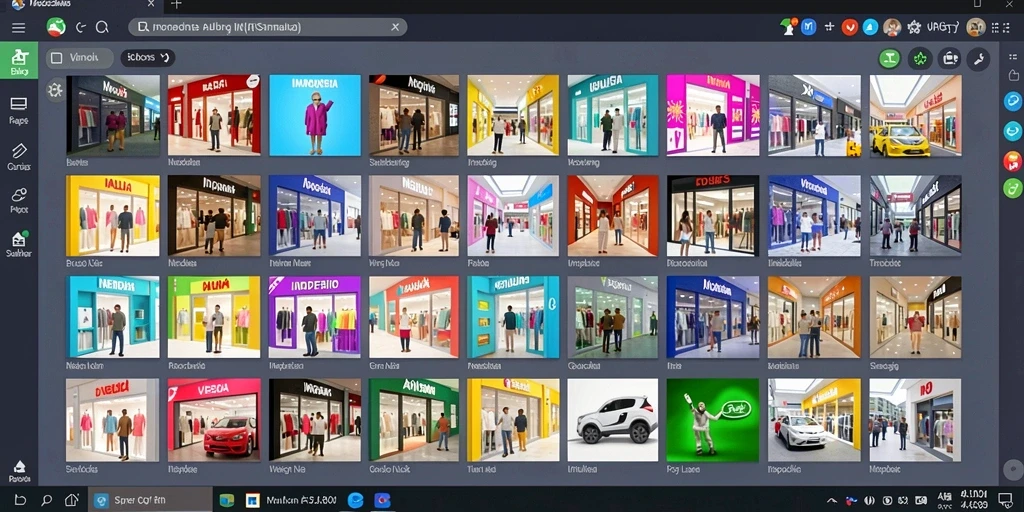Expand the system tray chevron in taskbar
Screen dimensions: 1024x512
(x=831, y=500)
